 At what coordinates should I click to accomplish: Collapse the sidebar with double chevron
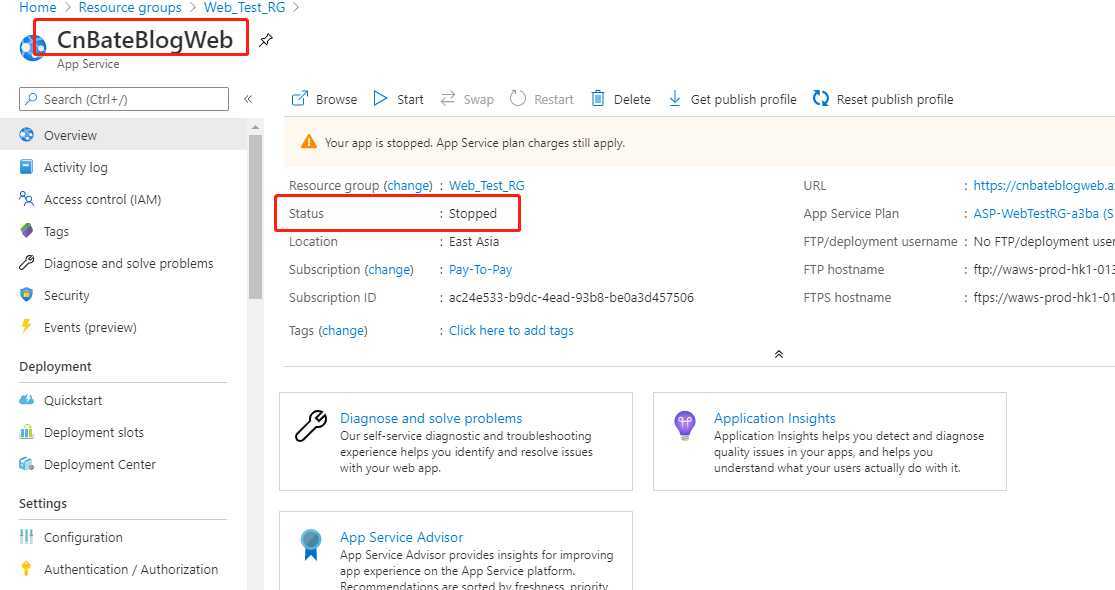(248, 99)
